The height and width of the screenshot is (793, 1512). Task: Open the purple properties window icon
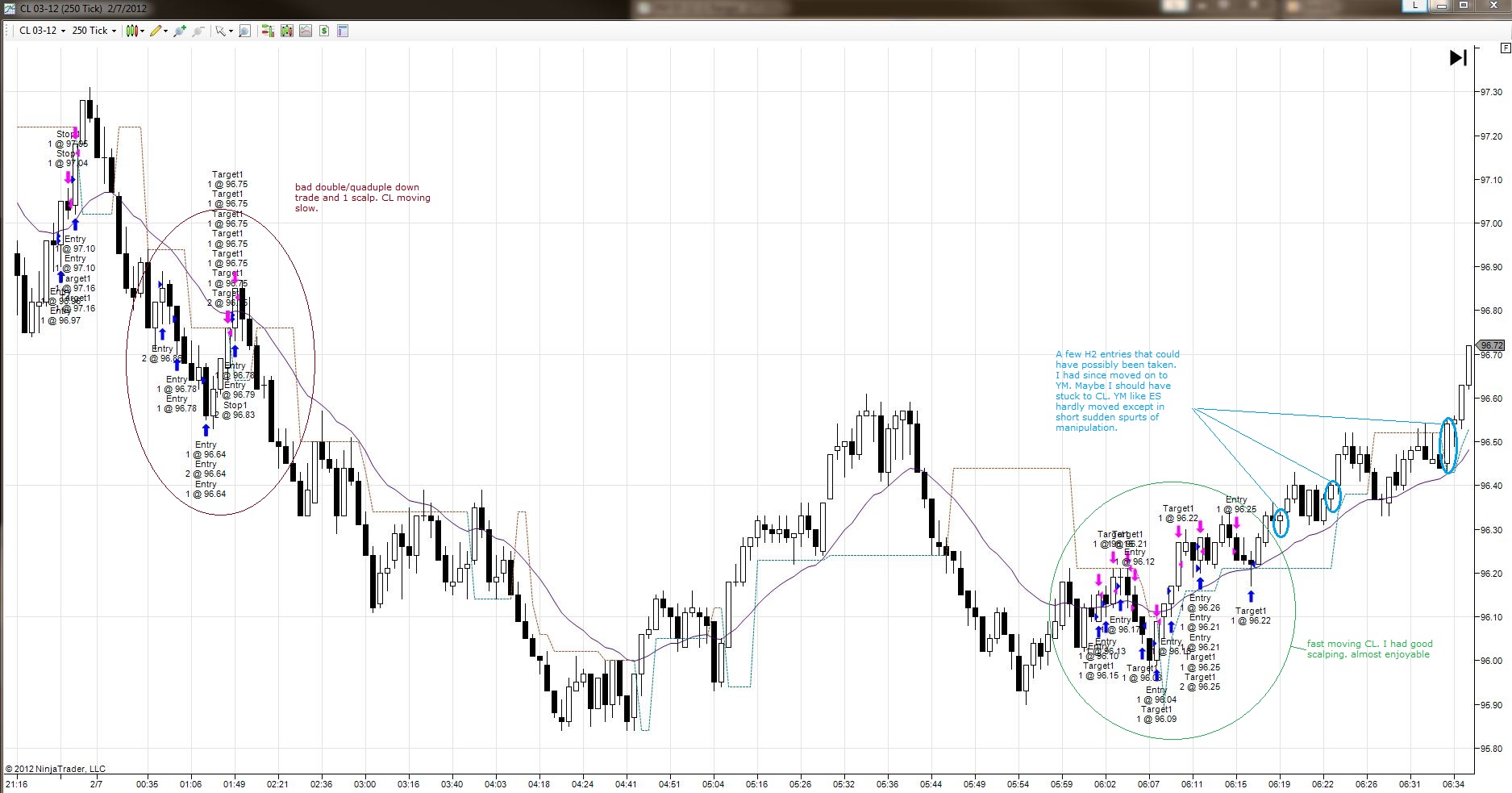(343, 31)
